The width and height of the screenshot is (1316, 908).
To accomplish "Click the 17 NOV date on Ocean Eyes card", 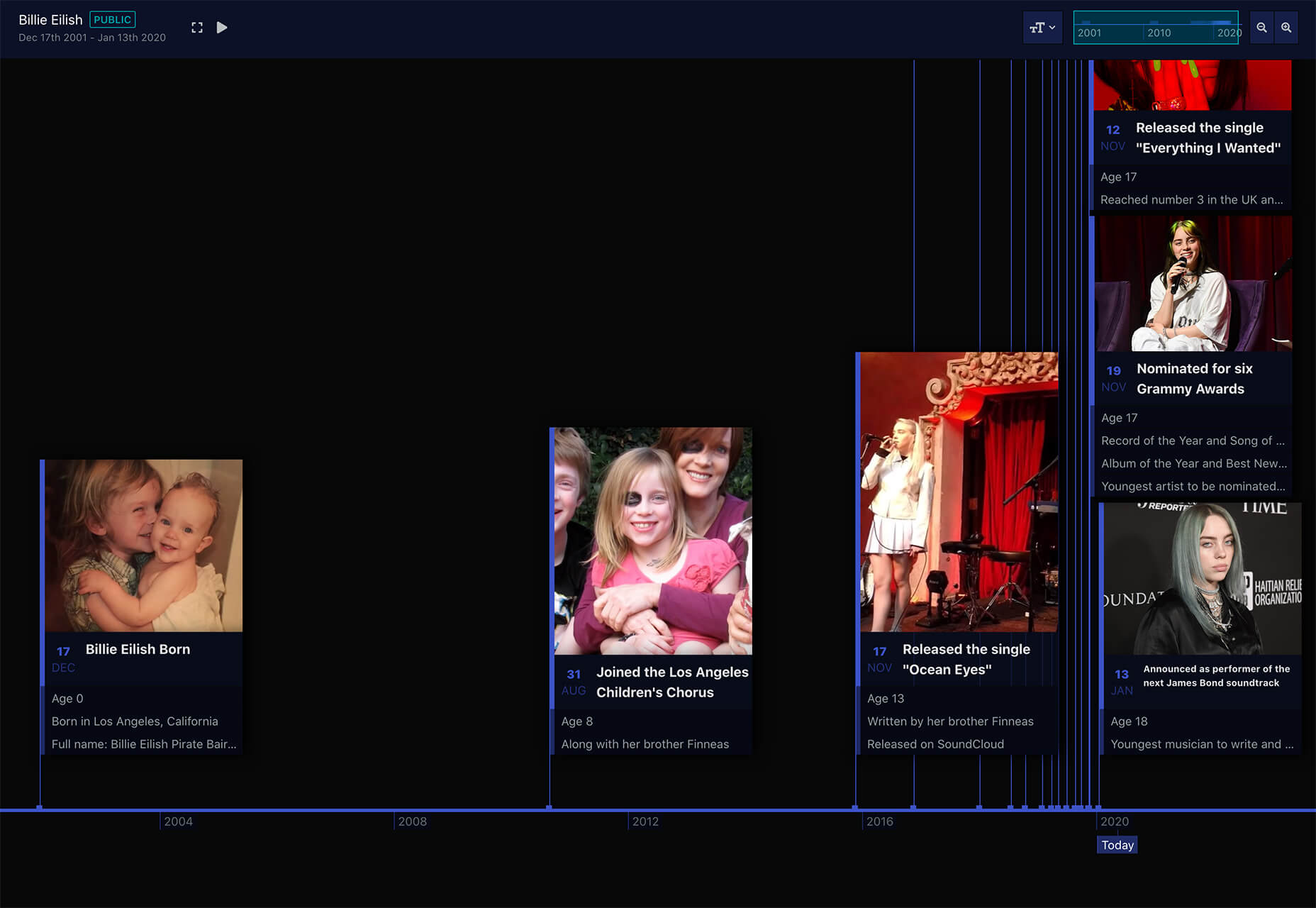I will (879, 659).
